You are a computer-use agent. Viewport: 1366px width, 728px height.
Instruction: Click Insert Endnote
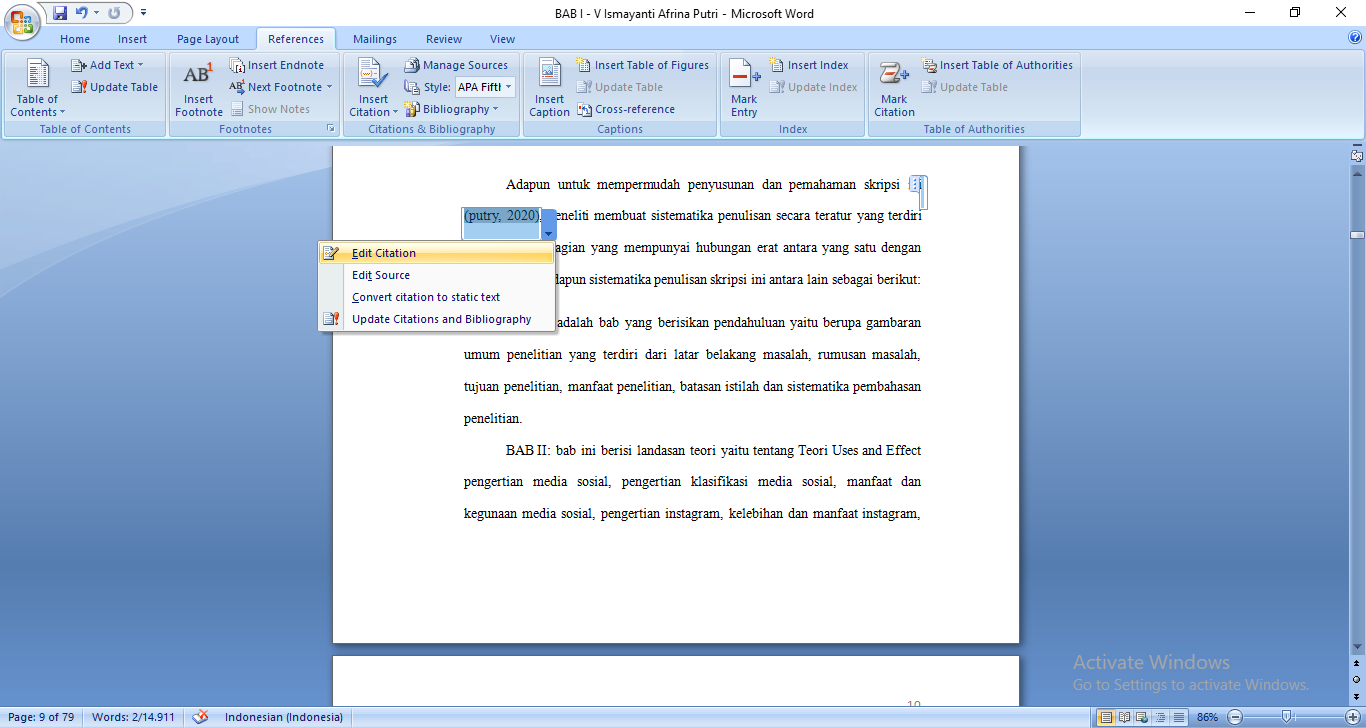click(x=277, y=65)
